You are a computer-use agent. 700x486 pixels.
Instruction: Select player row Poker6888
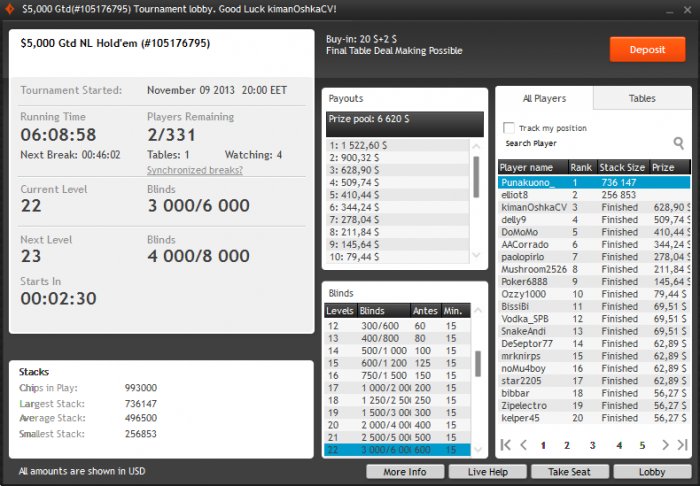[594, 282]
